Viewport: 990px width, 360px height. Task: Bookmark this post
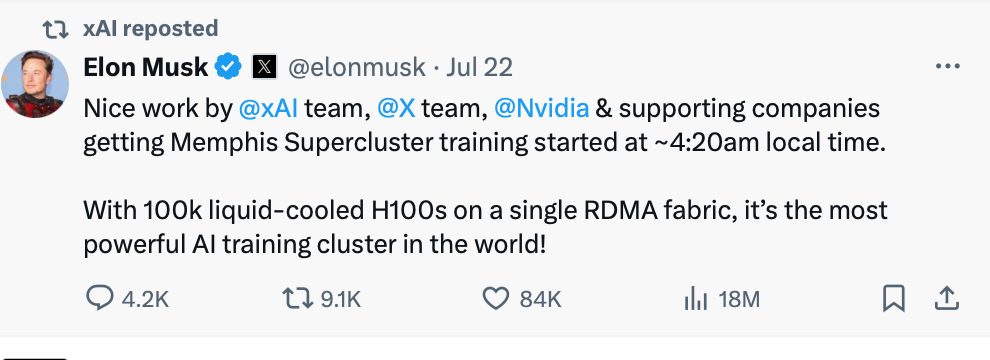click(x=893, y=299)
